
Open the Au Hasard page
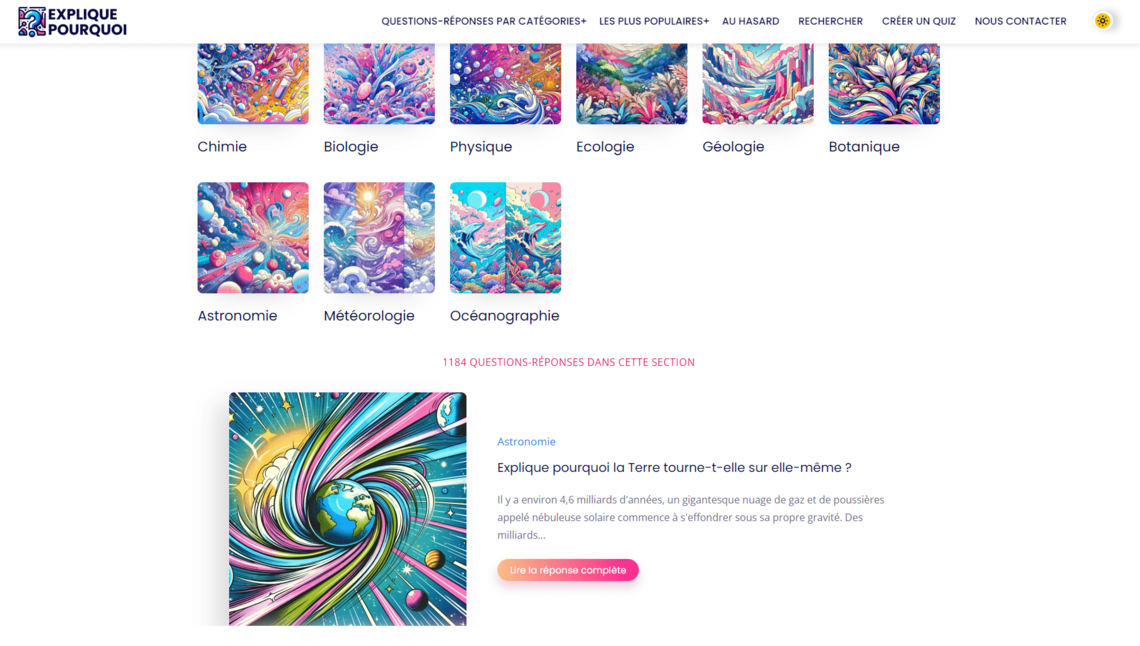[750, 21]
